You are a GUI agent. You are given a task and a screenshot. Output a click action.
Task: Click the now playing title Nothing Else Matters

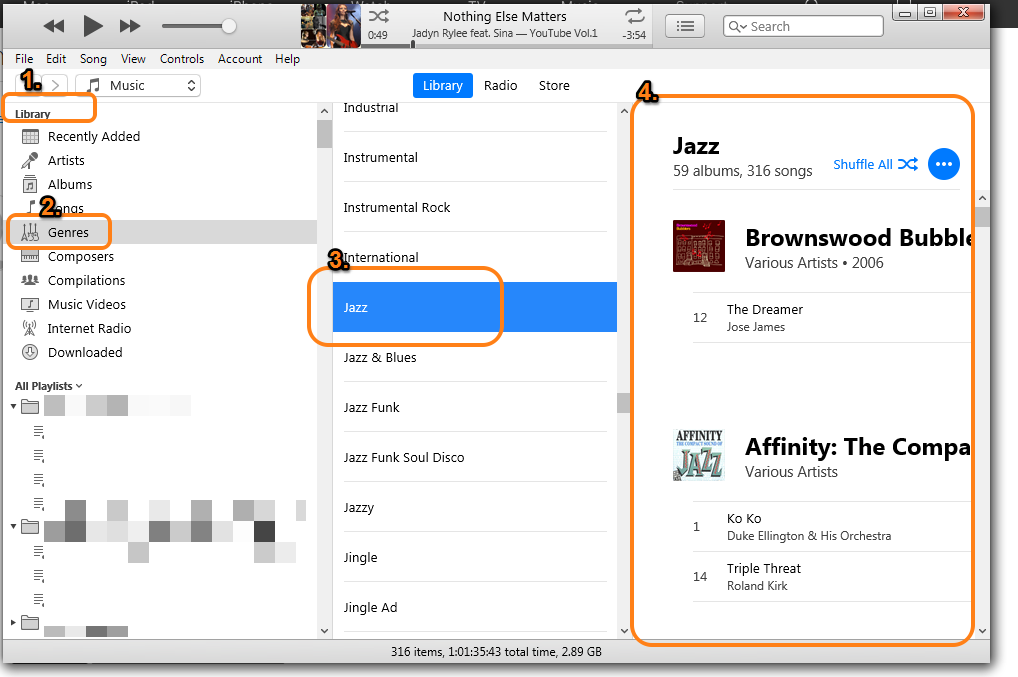pos(504,16)
